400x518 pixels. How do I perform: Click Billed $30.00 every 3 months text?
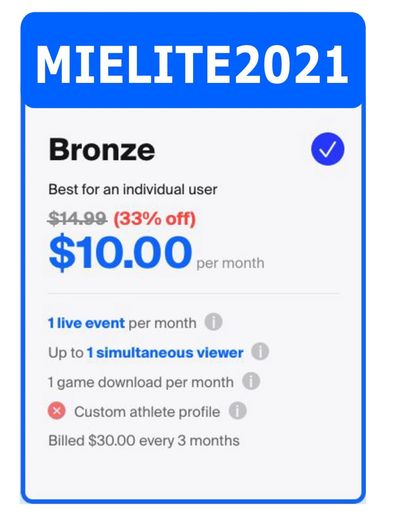[144, 441]
